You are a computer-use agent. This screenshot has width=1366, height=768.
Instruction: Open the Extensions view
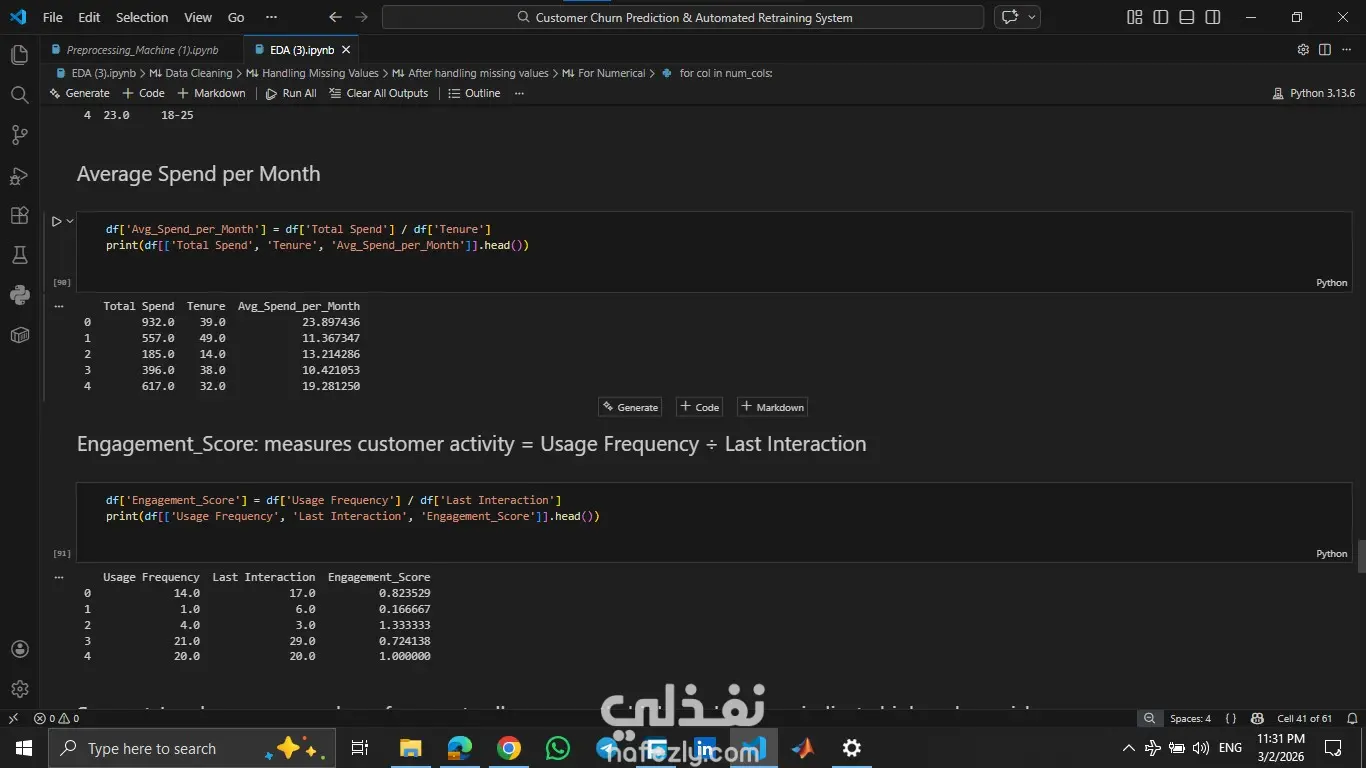click(x=19, y=216)
